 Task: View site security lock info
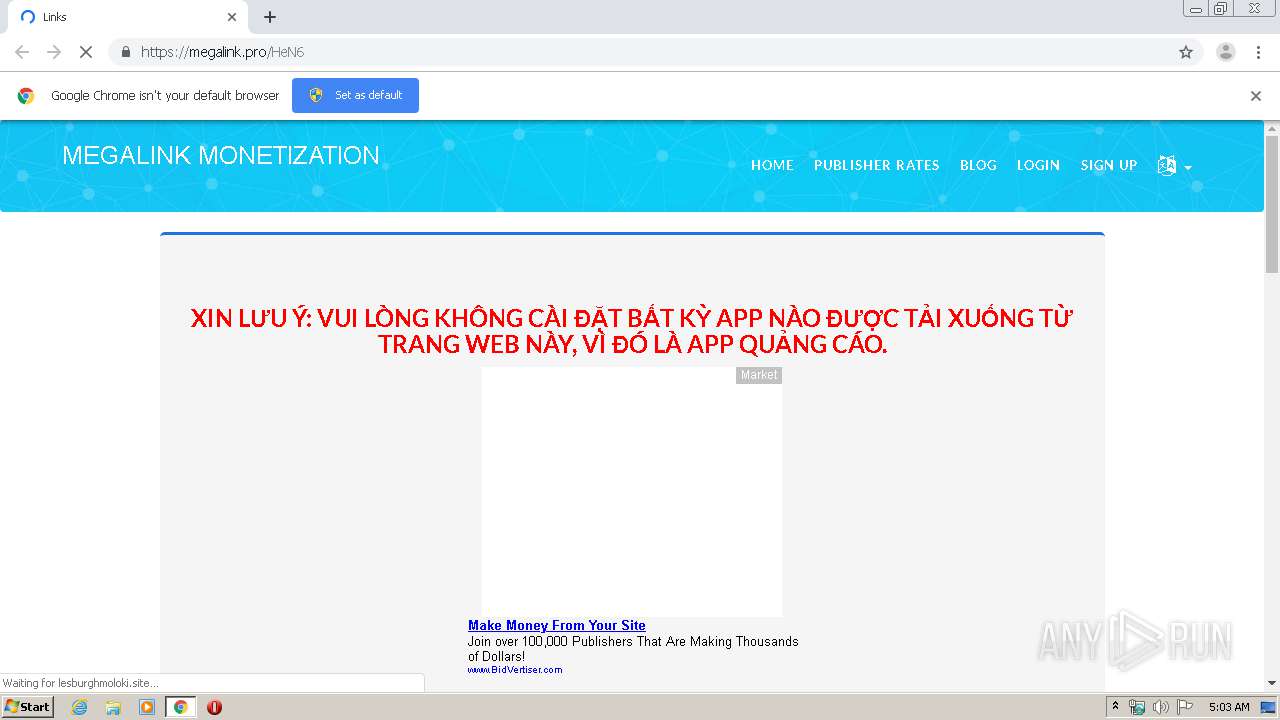125,52
